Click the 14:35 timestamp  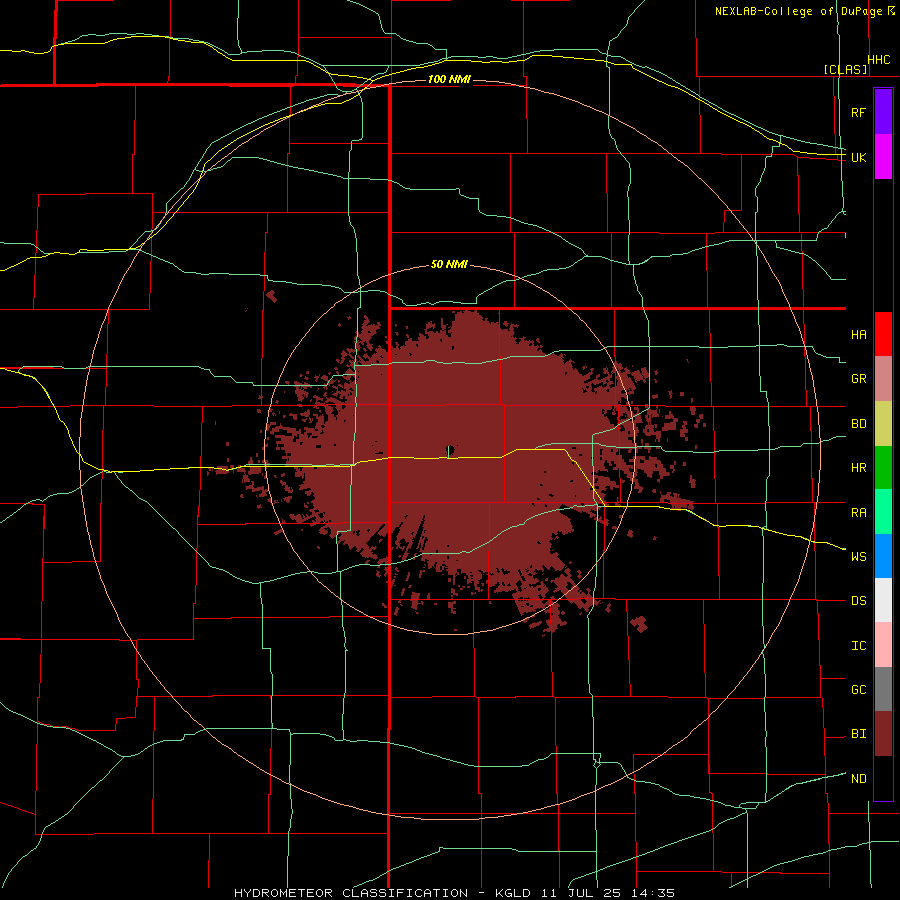[x=653, y=893]
